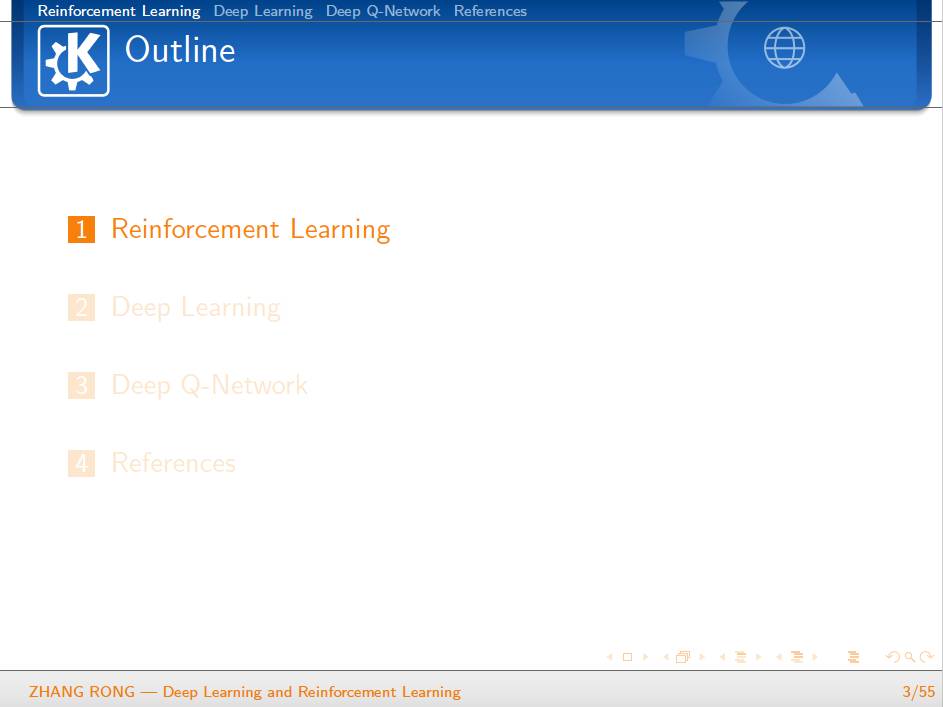
Task: Click the slide square navigation icon
Action: click(x=627, y=657)
